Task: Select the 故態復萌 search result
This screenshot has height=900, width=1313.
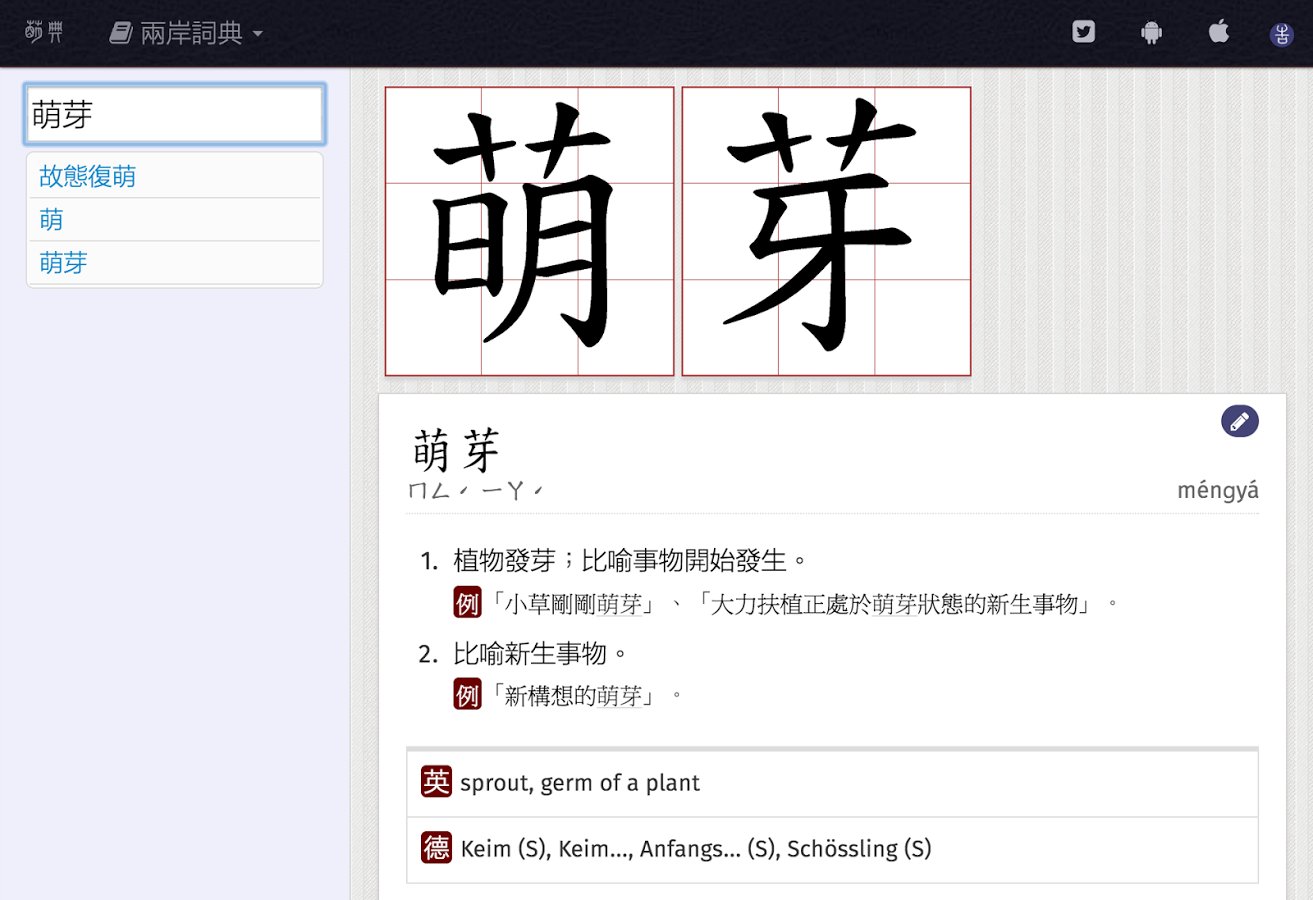Action: 175,177
